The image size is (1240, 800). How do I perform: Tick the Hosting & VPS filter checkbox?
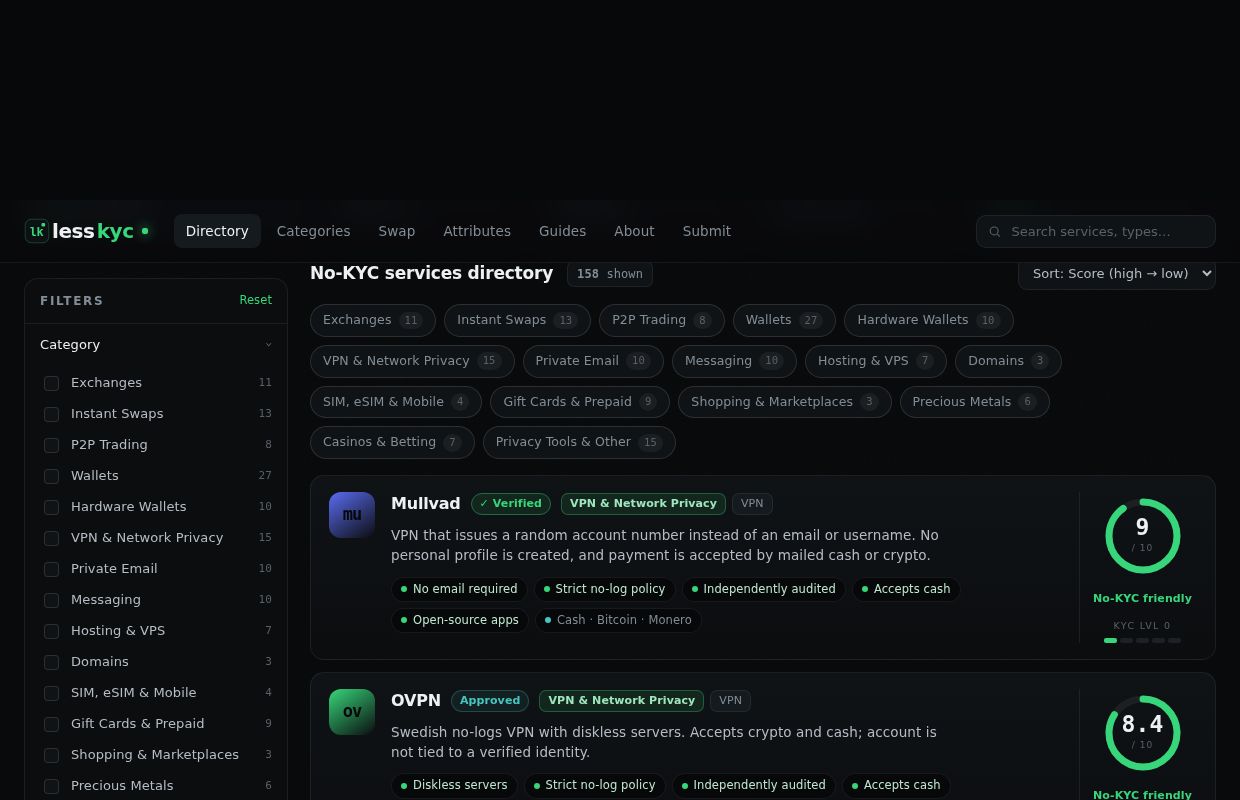51,631
